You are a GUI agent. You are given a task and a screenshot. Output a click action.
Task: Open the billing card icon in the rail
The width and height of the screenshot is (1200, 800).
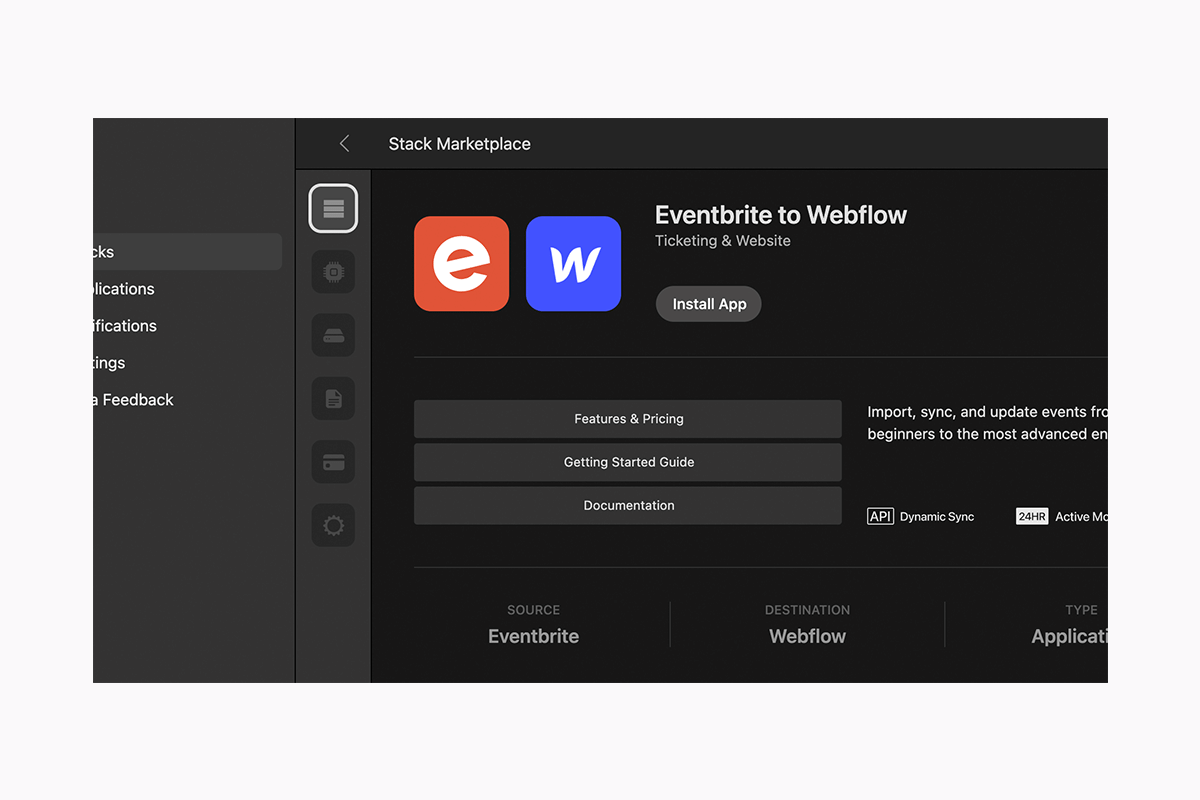click(x=333, y=462)
